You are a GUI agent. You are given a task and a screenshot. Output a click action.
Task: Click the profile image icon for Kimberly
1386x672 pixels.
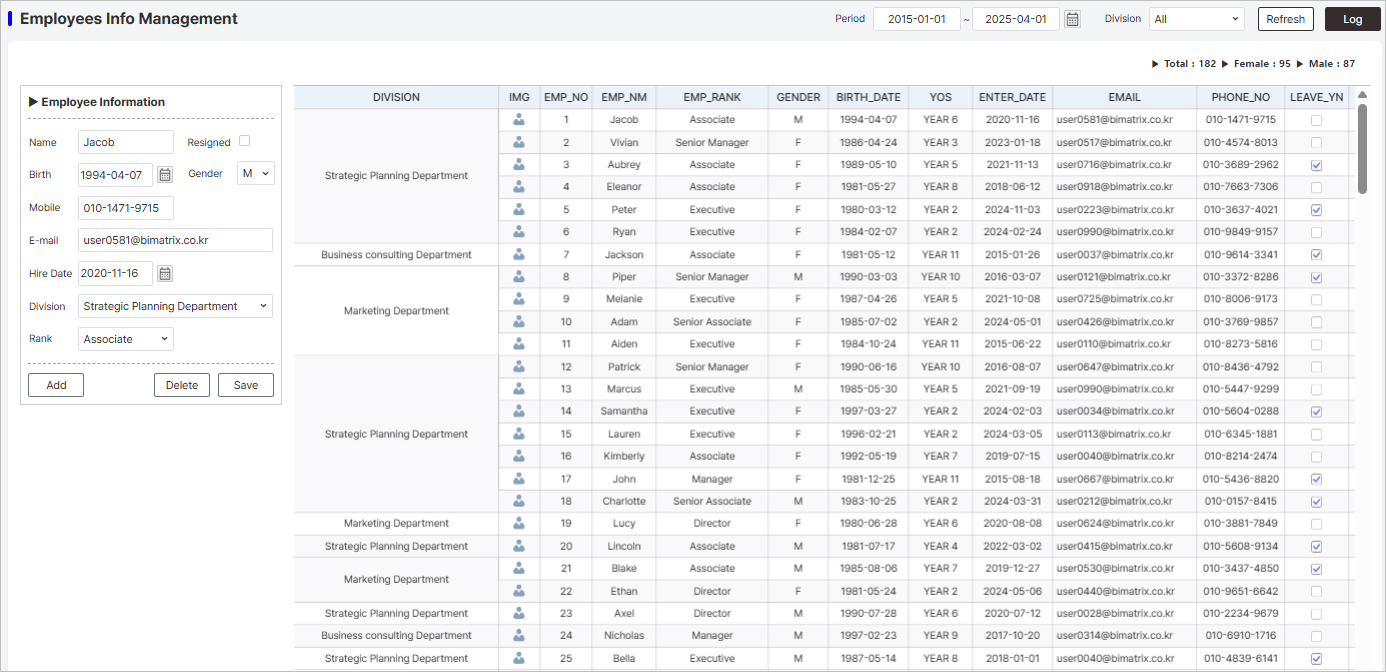pos(519,456)
